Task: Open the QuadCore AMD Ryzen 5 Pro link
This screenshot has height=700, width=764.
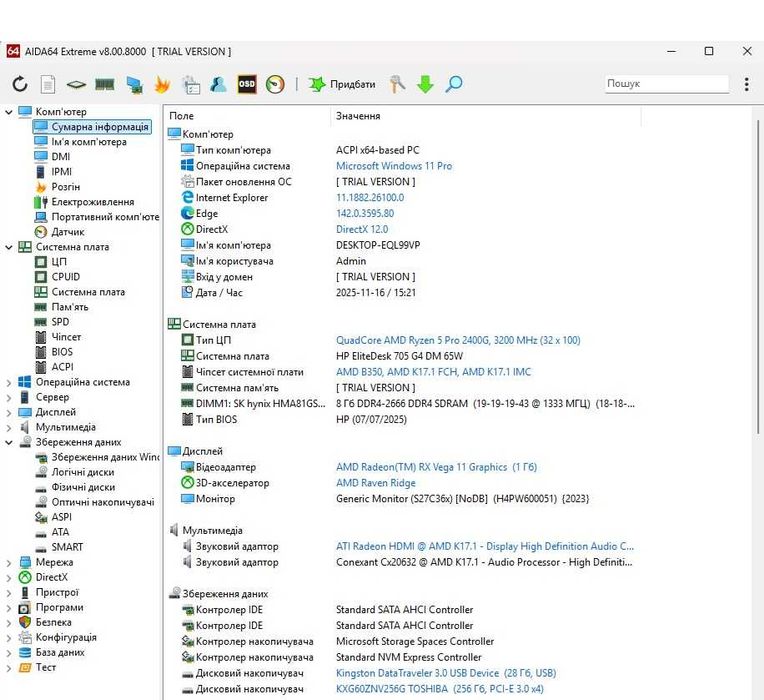Action: (x=458, y=341)
